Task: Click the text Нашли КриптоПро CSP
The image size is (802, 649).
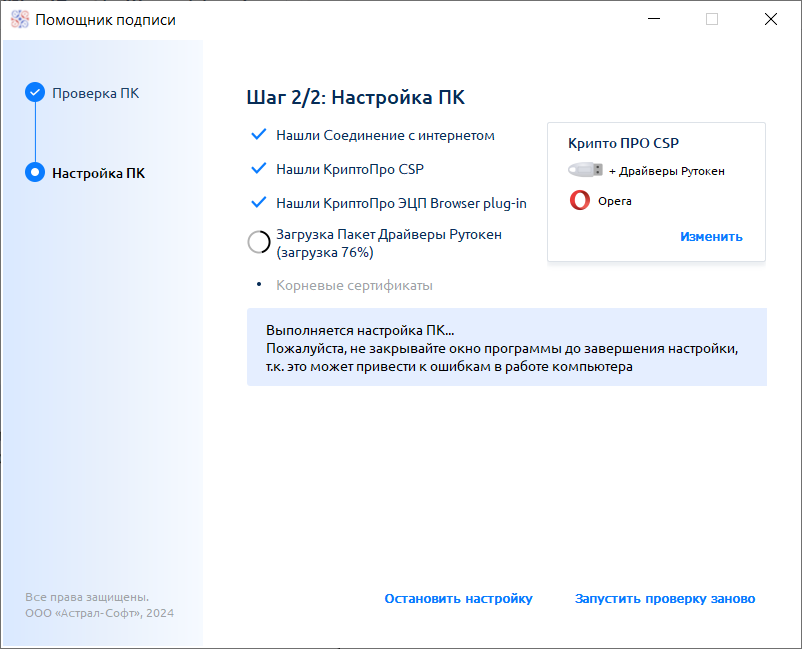Action: [350, 169]
